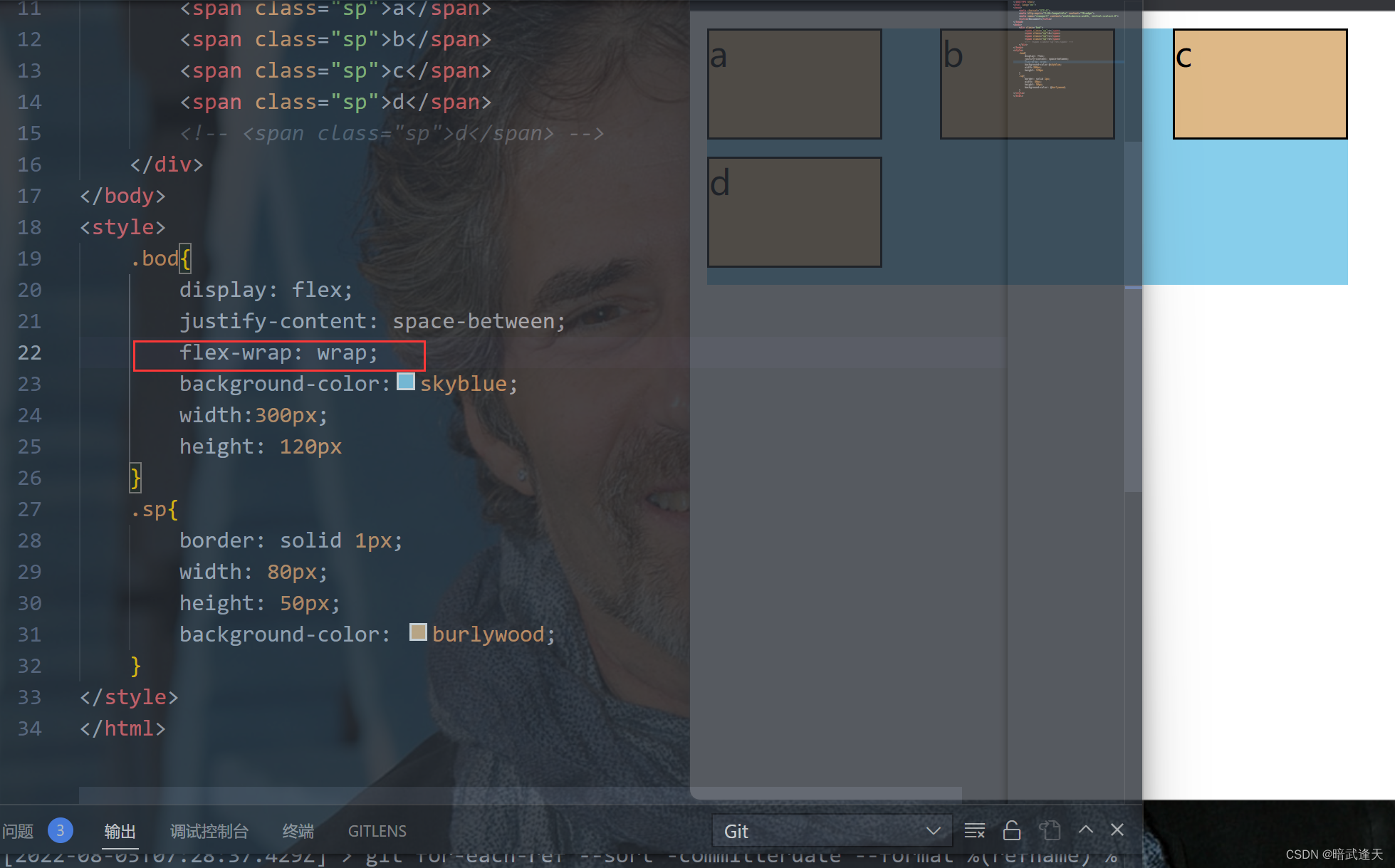Click the problems count badge showing 3
1395x868 pixels.
[61, 830]
